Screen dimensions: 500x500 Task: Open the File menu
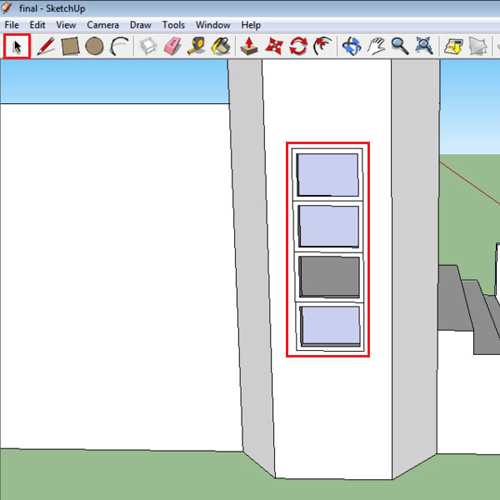pos(12,25)
